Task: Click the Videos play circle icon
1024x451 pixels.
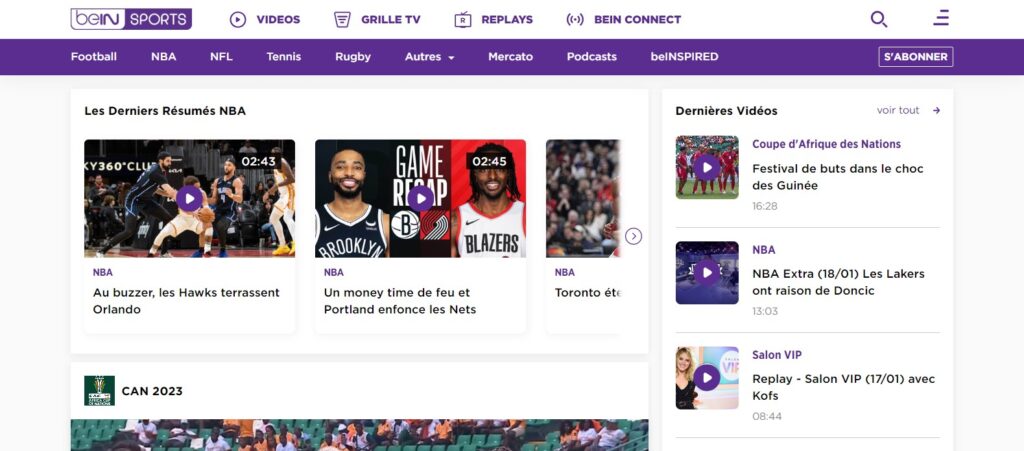Action: click(x=238, y=20)
